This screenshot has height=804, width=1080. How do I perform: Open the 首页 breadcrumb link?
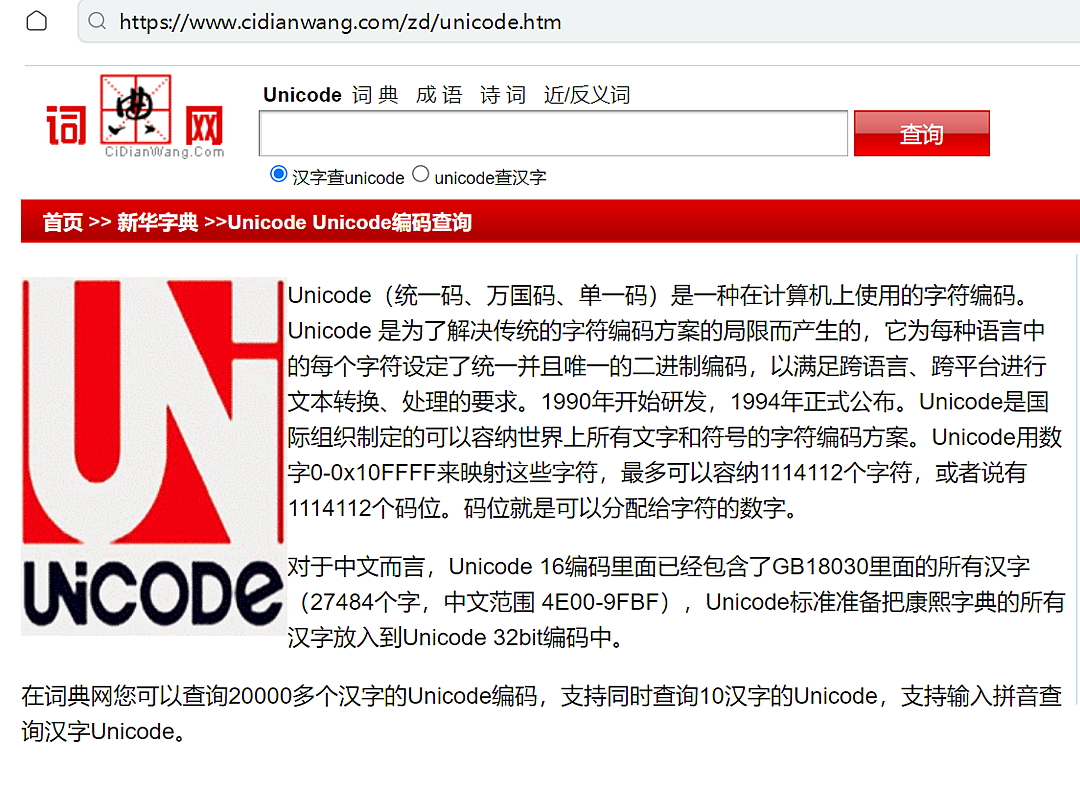pyautogui.click(x=63, y=223)
